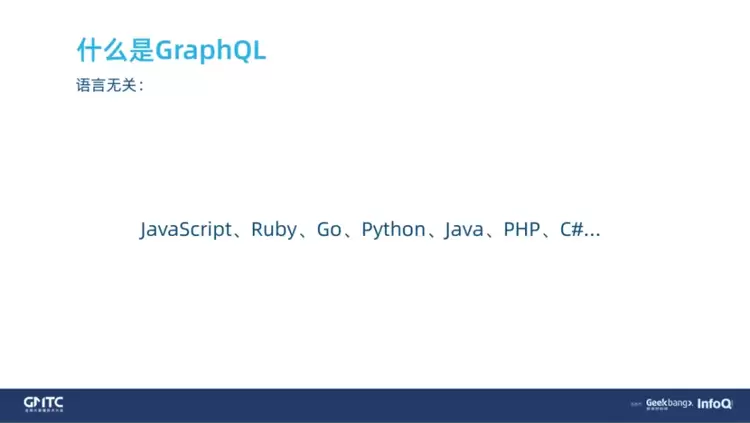750x423 pixels.
Task: Click the word Python in the list
Action: [x=393, y=230]
